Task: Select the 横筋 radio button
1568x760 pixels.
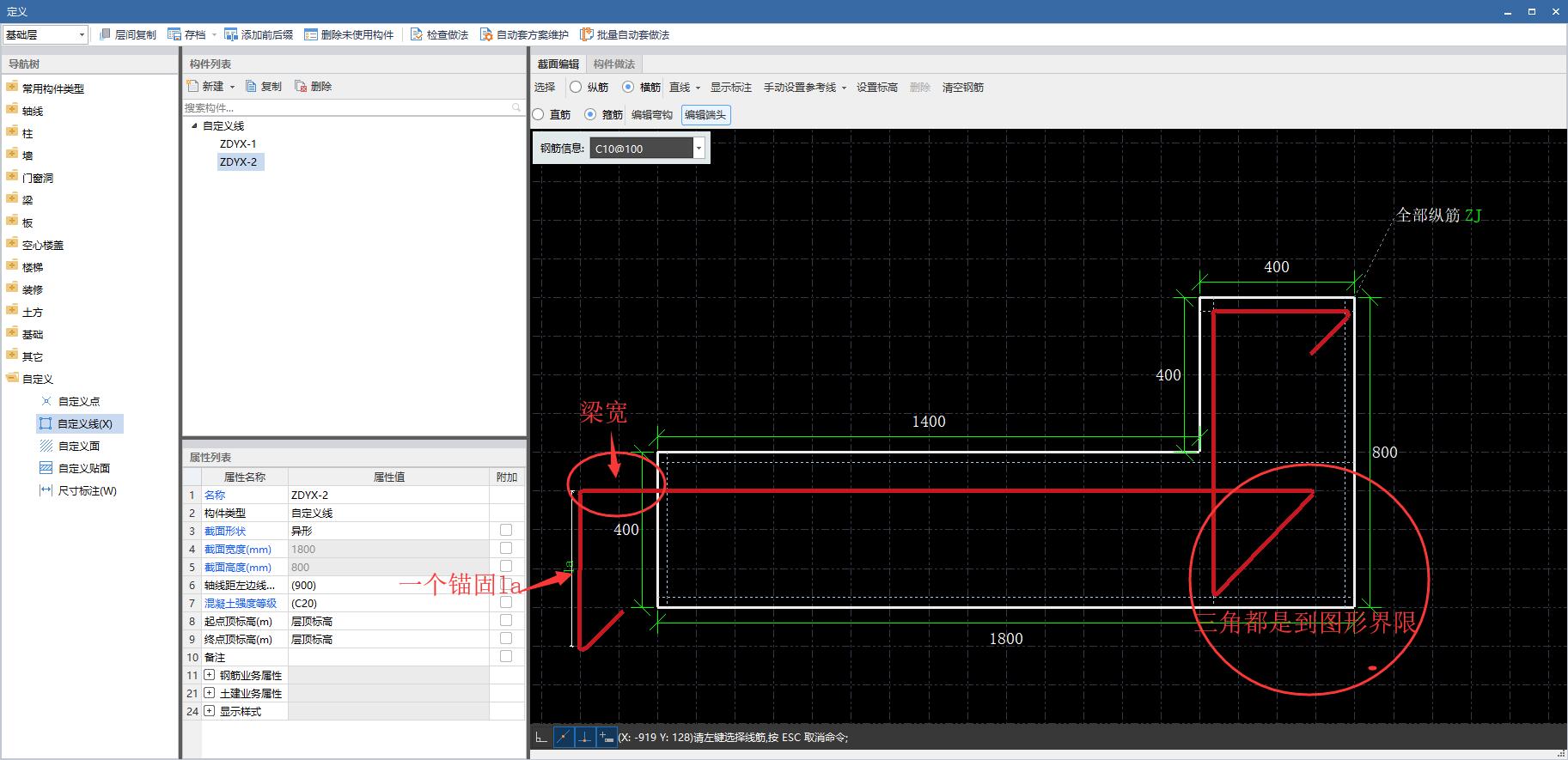Action: tap(628, 87)
